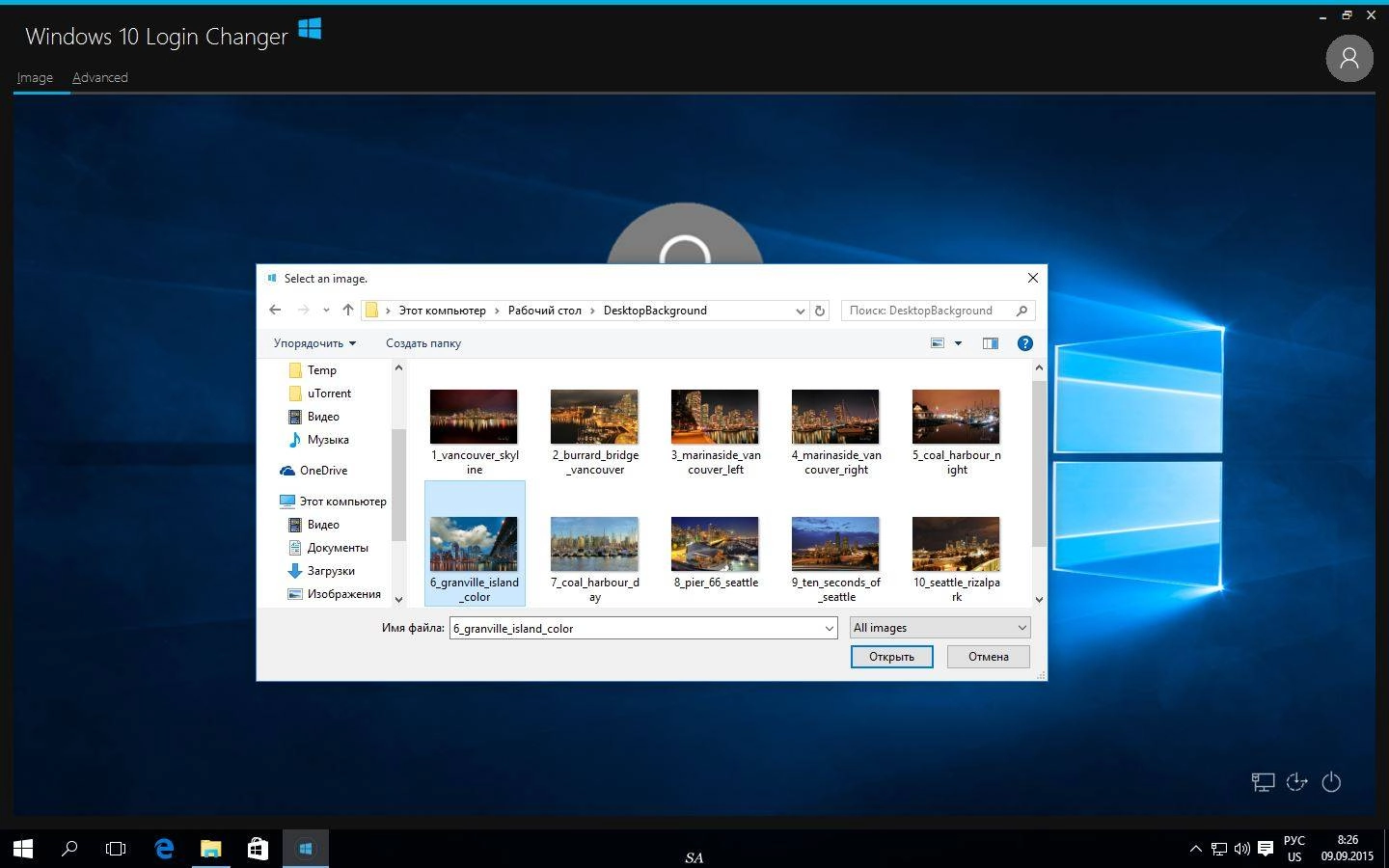The width and height of the screenshot is (1389, 868).
Task: Open the view options dropdown arrow
Action: [958, 343]
